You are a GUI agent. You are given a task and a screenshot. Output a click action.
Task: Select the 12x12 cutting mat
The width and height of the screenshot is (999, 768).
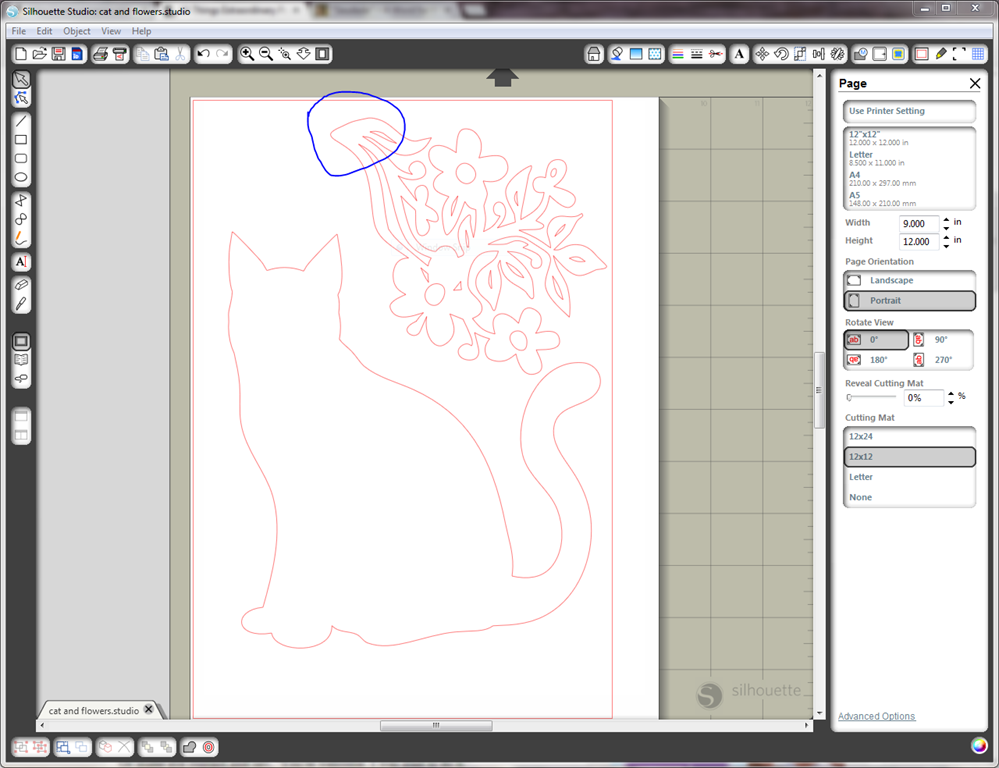click(x=909, y=456)
